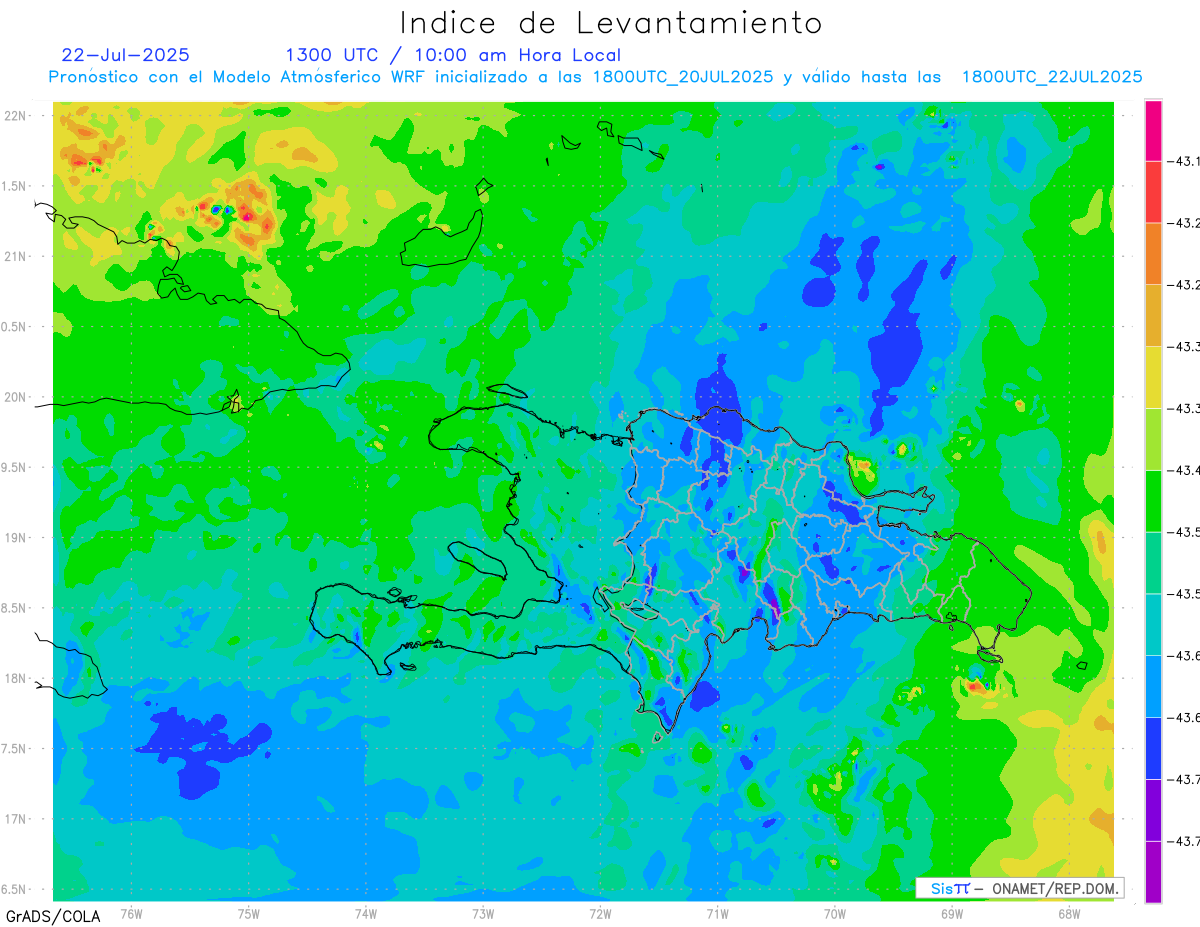Select the red swatch in the color legend
Viewport: 1200px width, 927px height.
pyautogui.click(x=1153, y=192)
